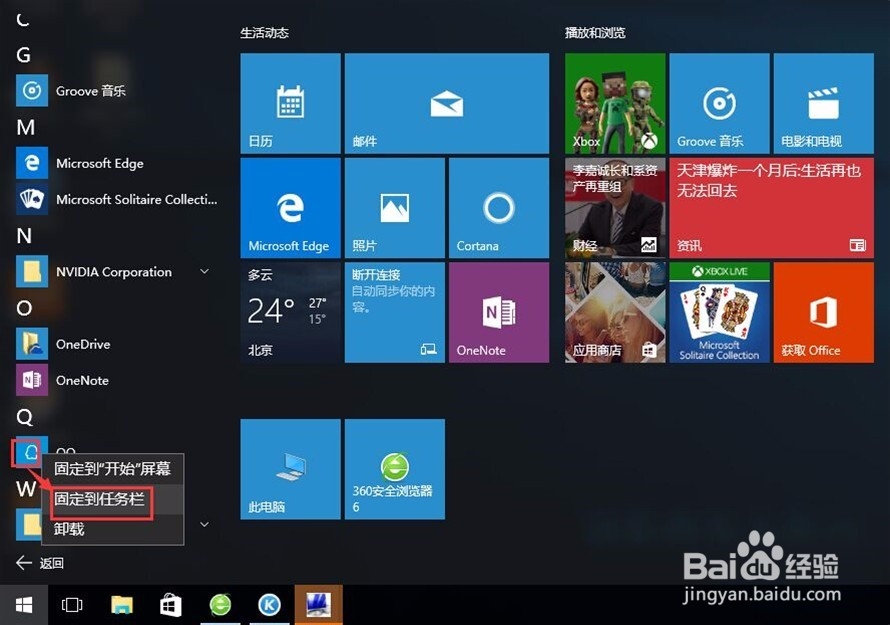
Task: Open the 资讯 news tile
Action: (x=771, y=208)
